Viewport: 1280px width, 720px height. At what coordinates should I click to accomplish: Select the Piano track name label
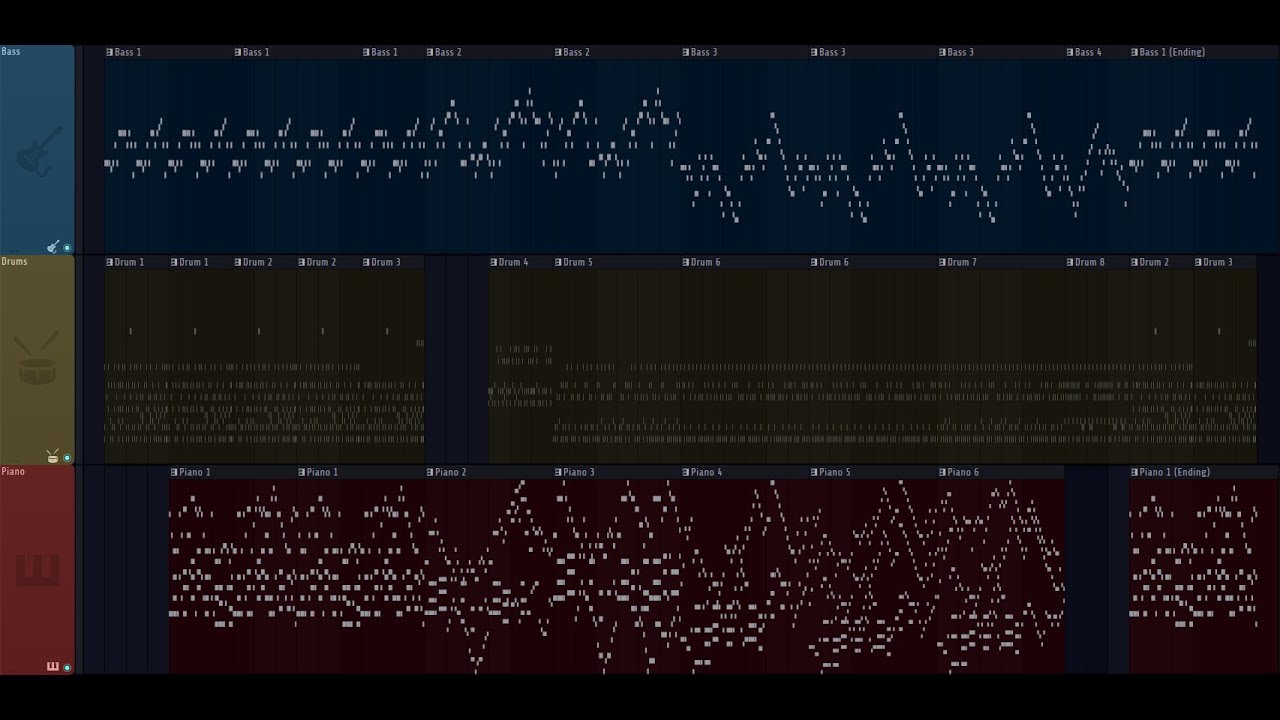coord(13,472)
